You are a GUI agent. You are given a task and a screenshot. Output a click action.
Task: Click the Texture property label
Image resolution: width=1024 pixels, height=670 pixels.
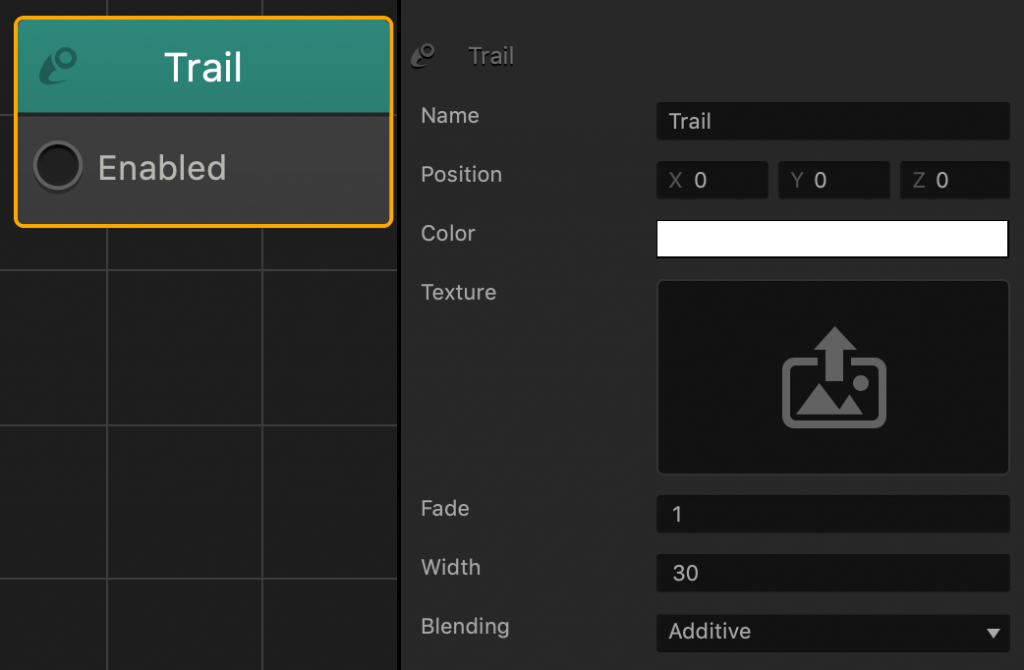coord(458,292)
